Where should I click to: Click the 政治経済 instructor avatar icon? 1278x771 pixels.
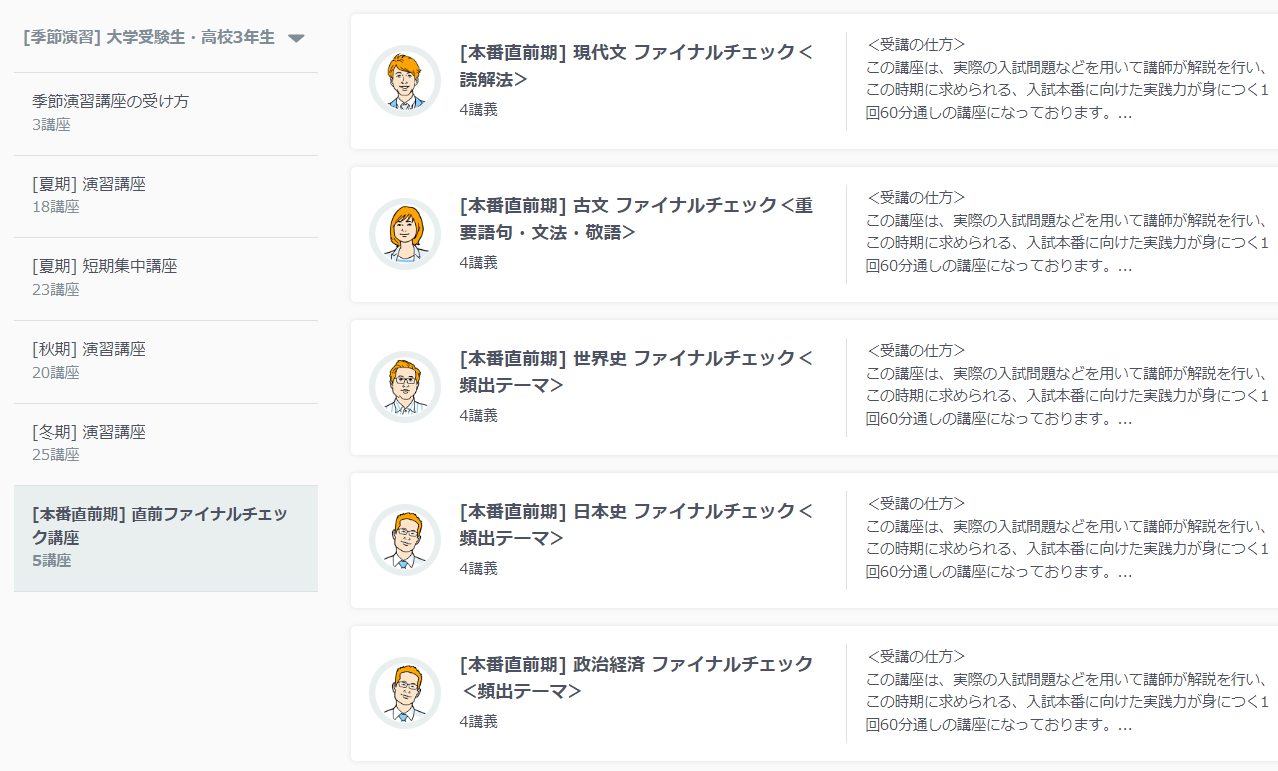(x=404, y=693)
